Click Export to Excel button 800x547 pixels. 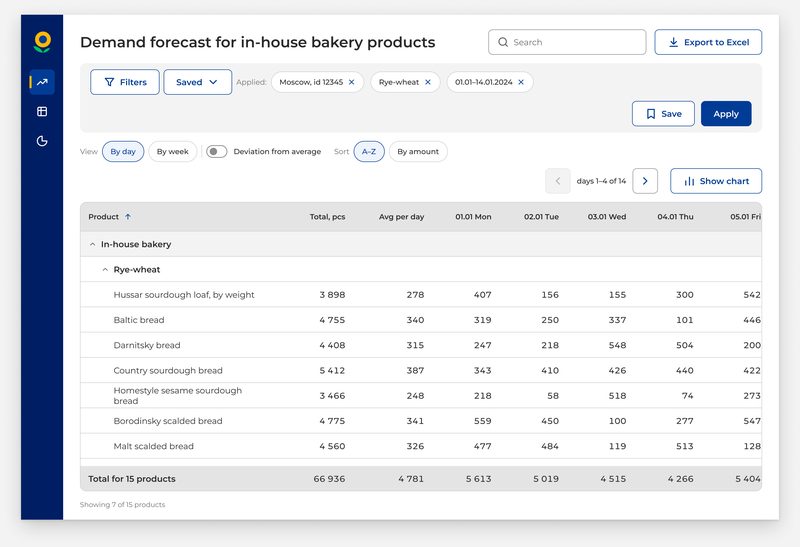pyautogui.click(x=708, y=42)
